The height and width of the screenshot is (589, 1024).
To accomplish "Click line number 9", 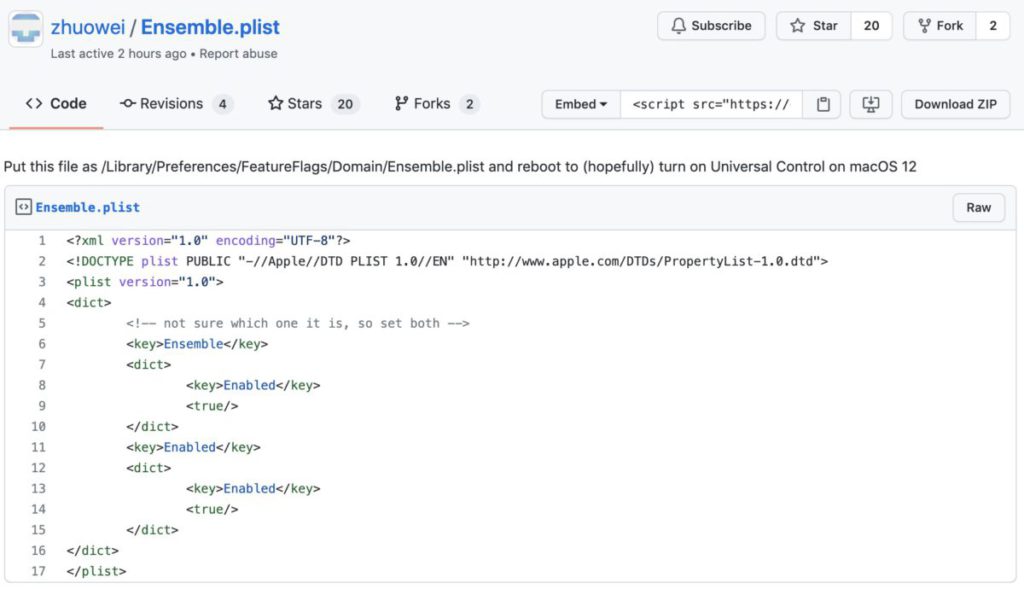I will pos(42,406).
